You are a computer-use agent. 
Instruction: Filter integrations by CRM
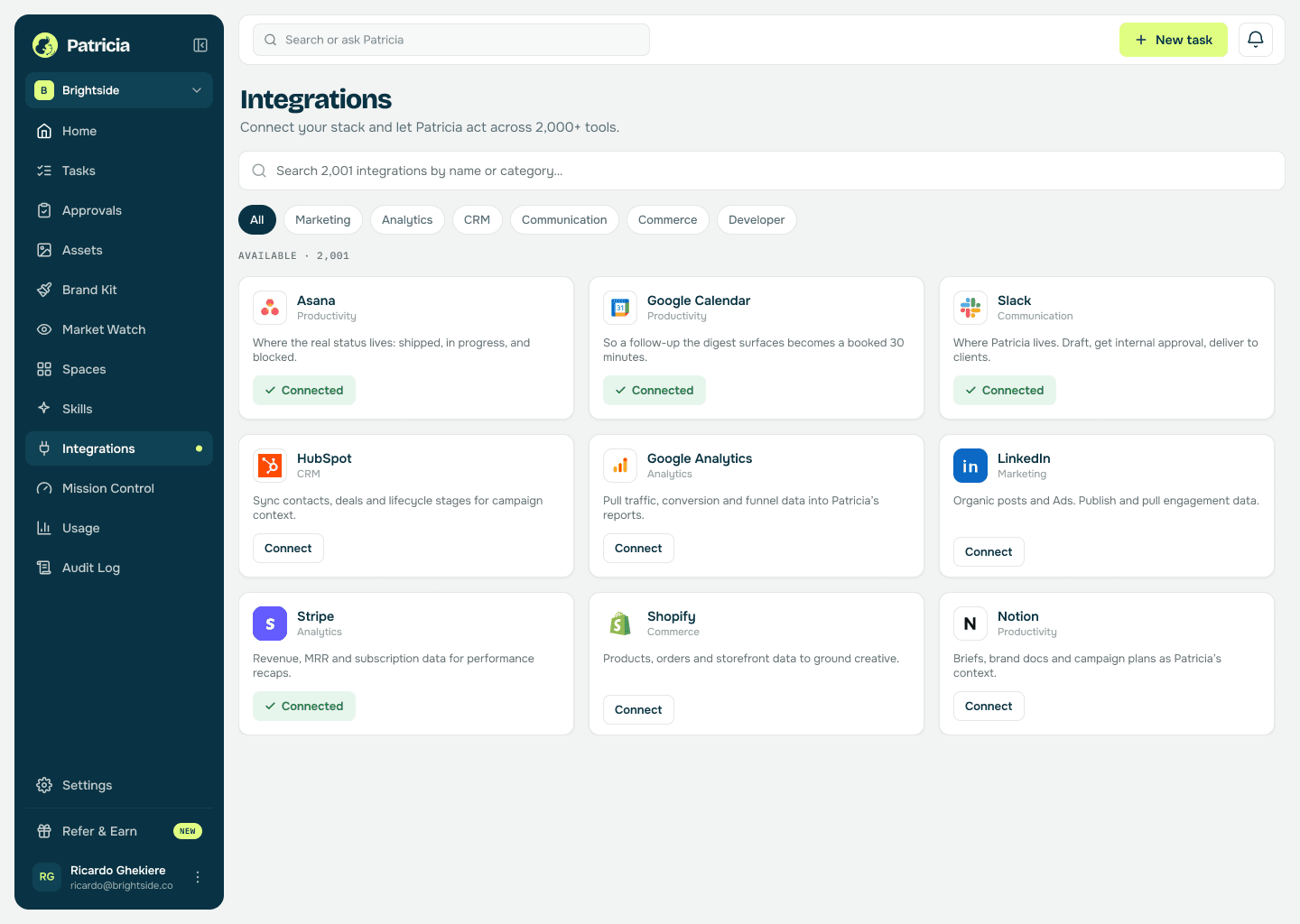478,220
